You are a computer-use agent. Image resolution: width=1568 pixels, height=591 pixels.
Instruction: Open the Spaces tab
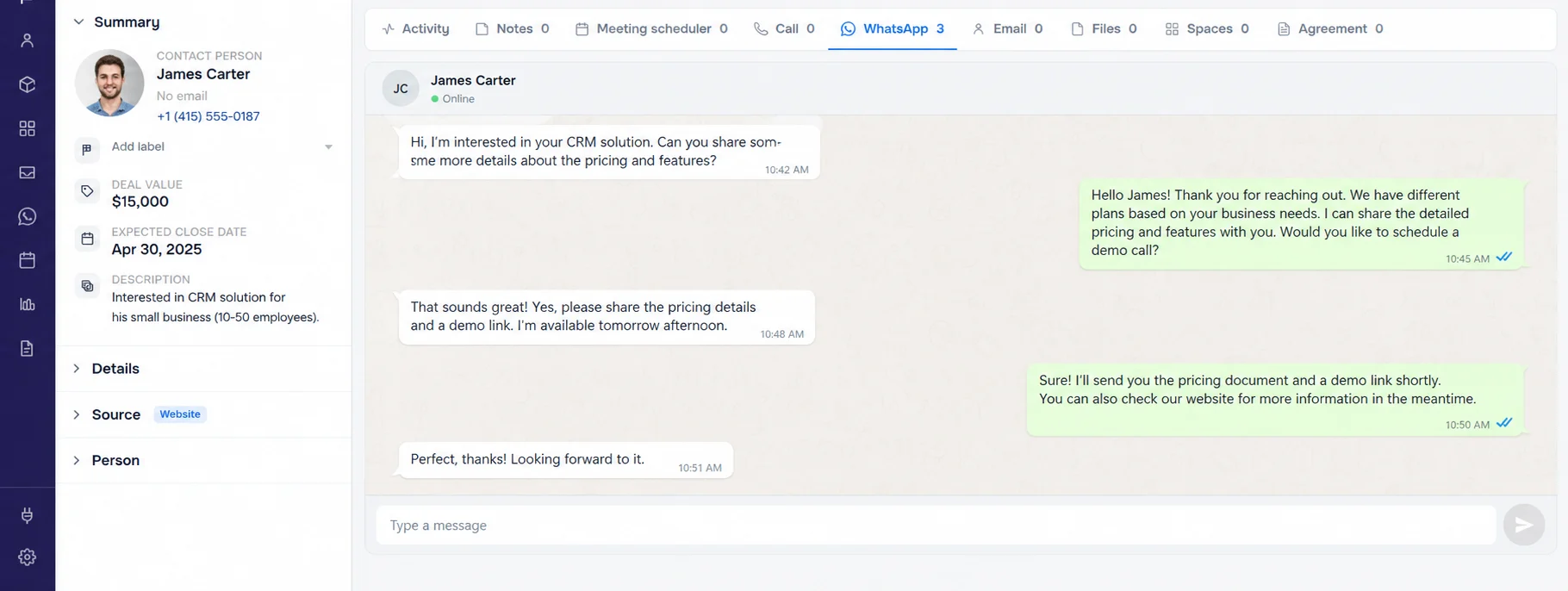(1207, 28)
